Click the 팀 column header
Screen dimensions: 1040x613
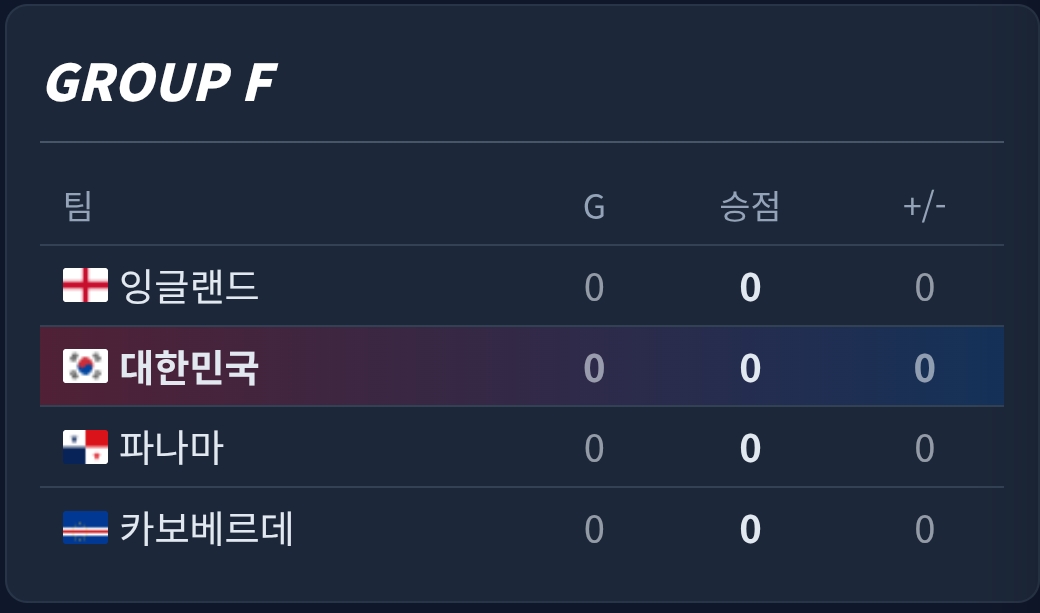pyautogui.click(x=78, y=207)
